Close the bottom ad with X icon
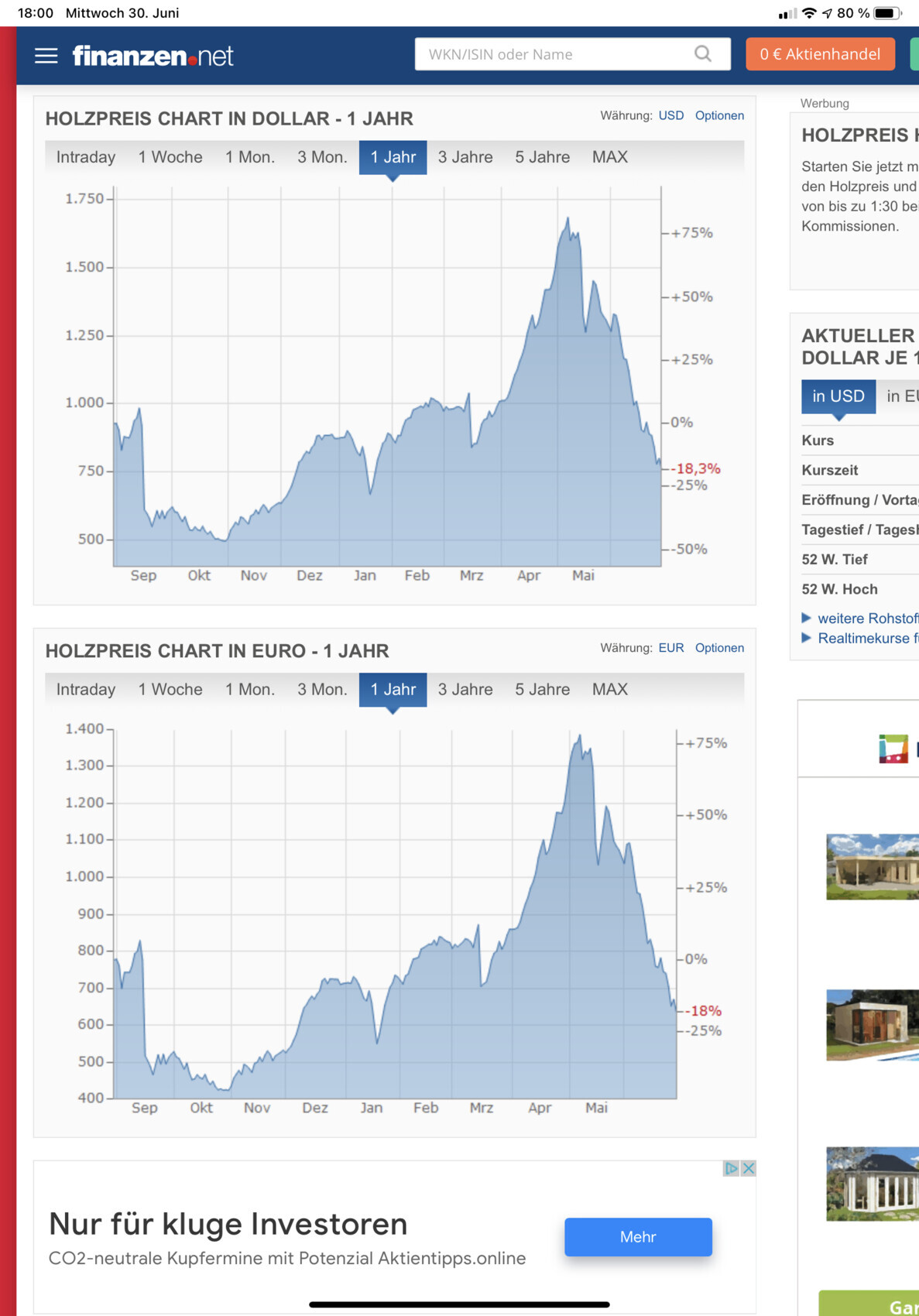The image size is (919, 1316). click(748, 1168)
